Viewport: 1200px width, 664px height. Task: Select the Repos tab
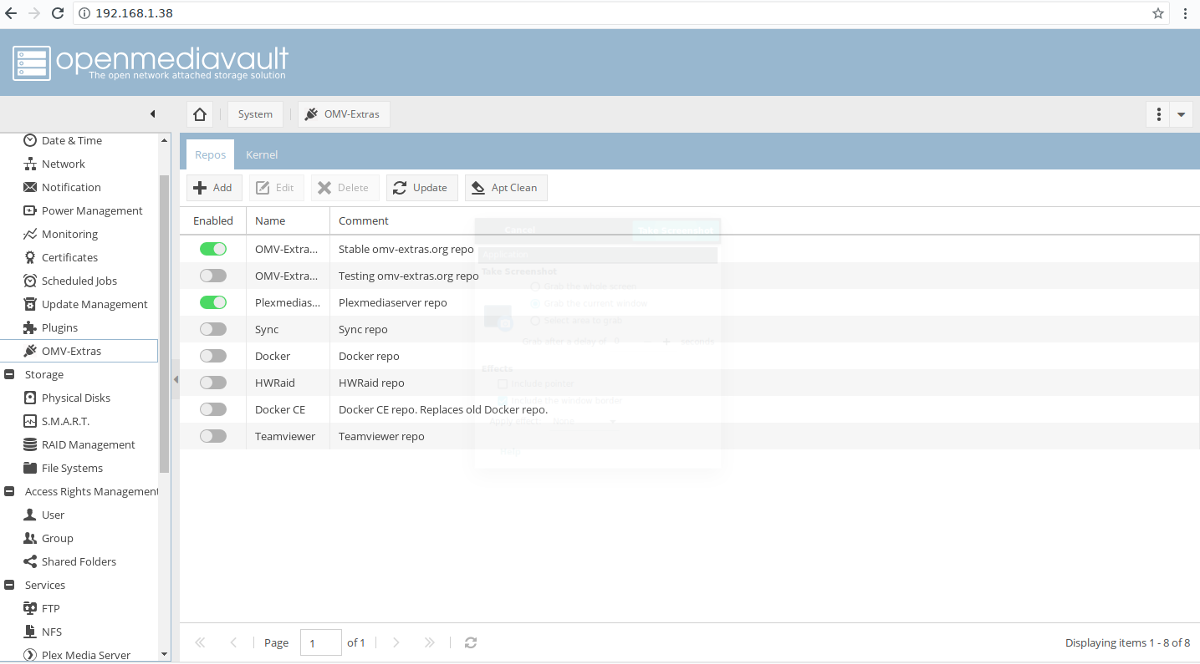point(210,155)
